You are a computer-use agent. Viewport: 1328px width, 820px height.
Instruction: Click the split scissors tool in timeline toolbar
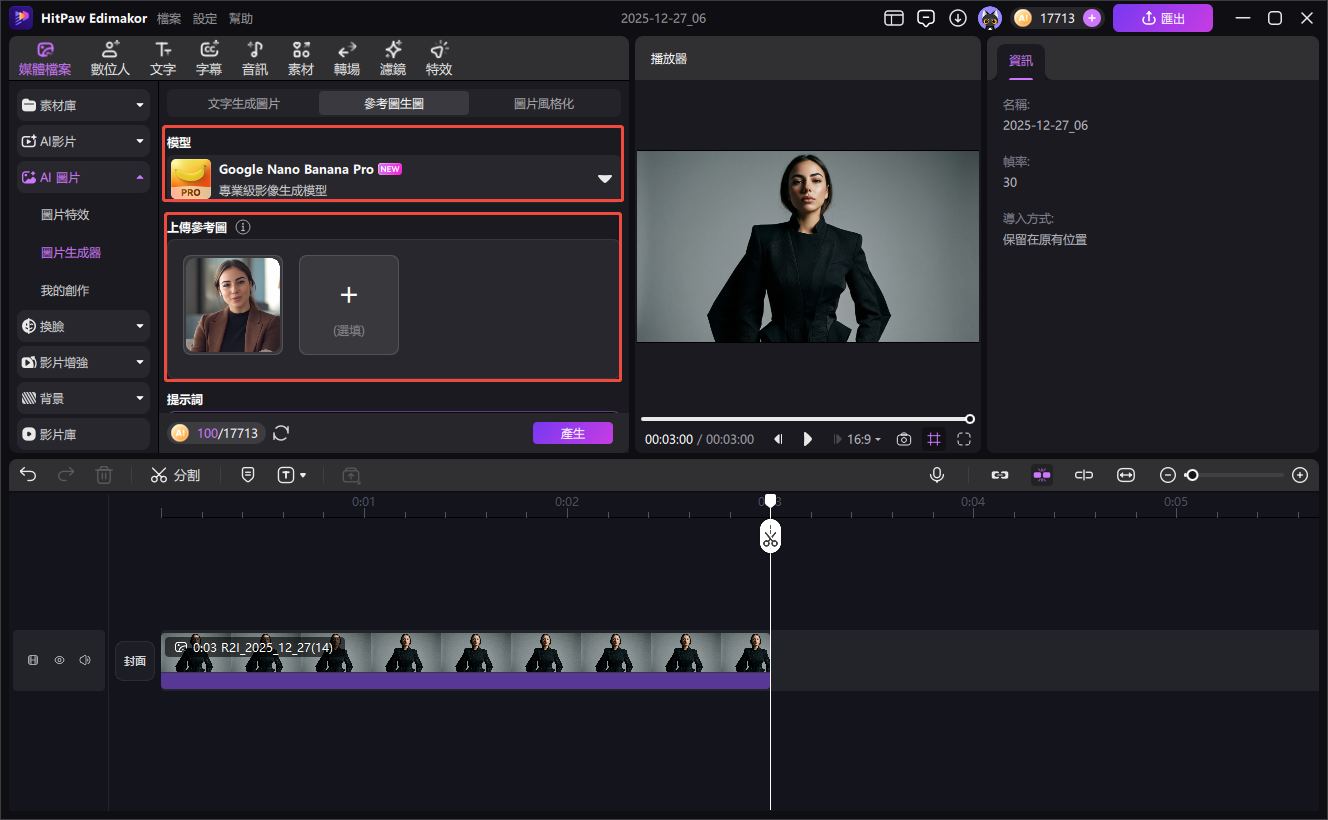tap(175, 475)
